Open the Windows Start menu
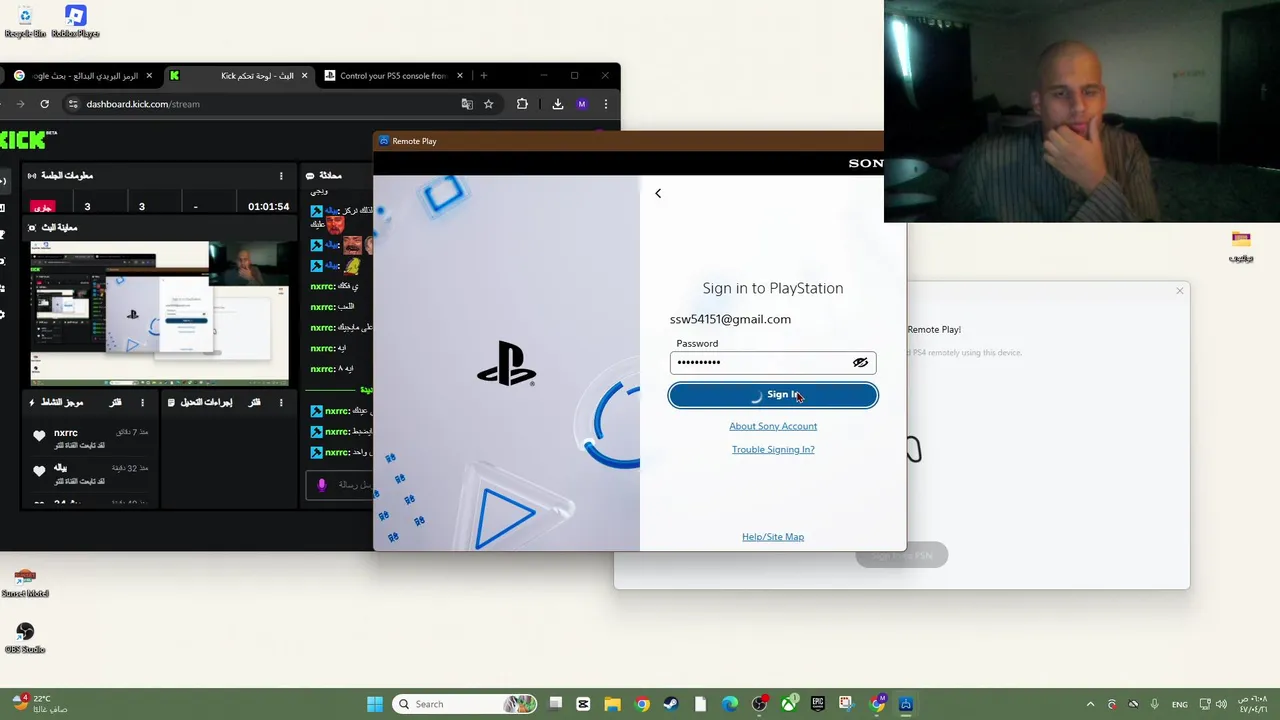The width and height of the screenshot is (1280, 720). pyautogui.click(x=375, y=704)
